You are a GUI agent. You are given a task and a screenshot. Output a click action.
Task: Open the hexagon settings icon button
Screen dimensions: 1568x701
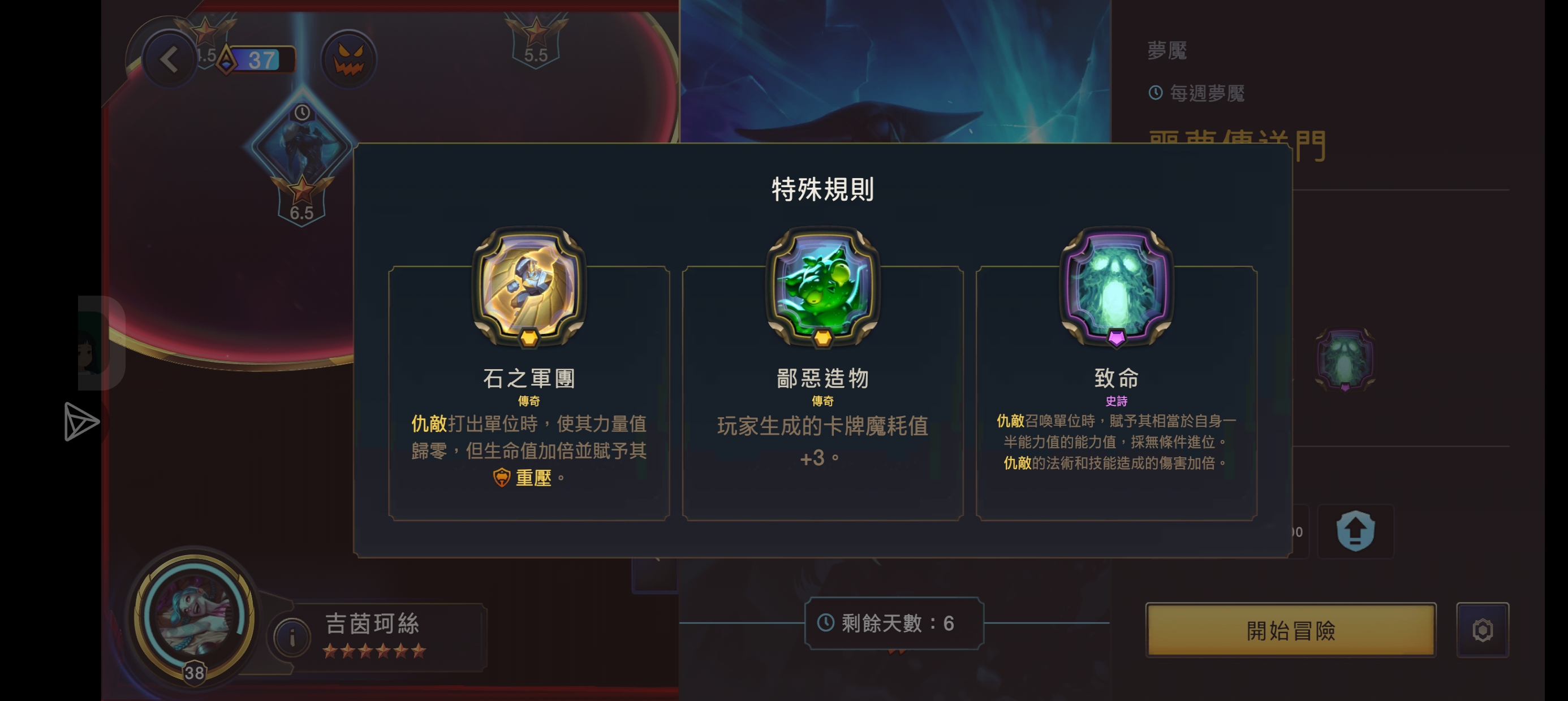point(1482,630)
